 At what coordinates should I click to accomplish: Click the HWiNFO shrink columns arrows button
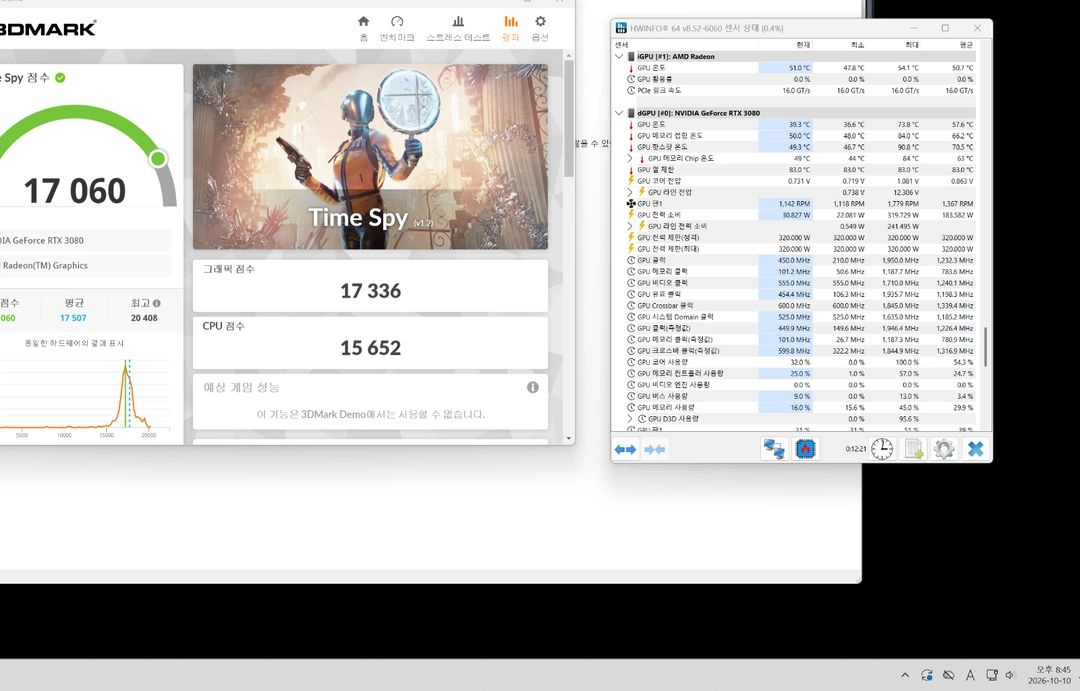654,449
